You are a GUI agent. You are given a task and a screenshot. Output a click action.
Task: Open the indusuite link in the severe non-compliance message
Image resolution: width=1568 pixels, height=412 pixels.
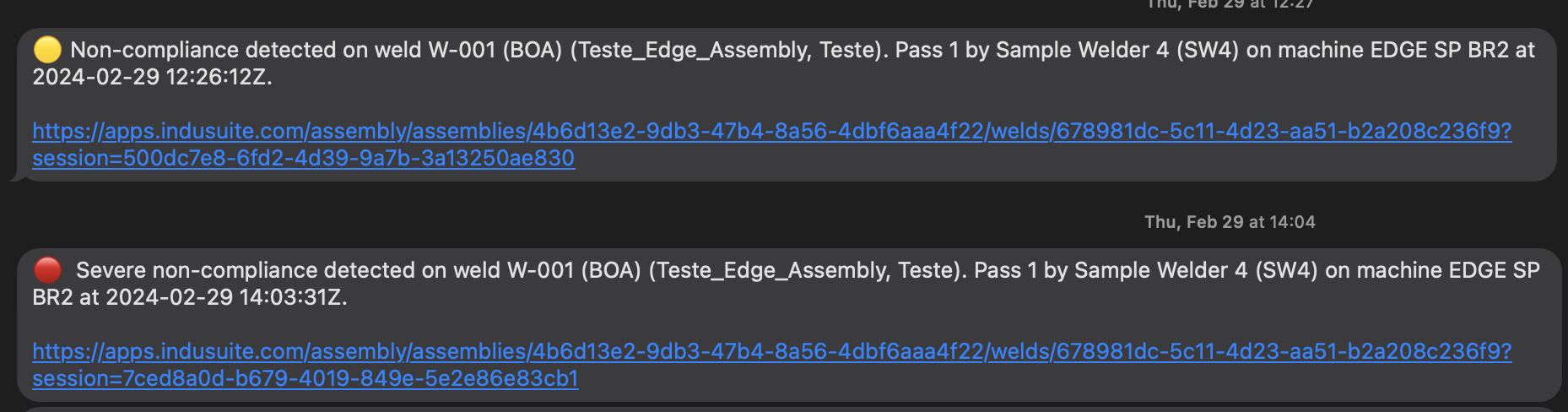pyautogui.click(x=771, y=365)
